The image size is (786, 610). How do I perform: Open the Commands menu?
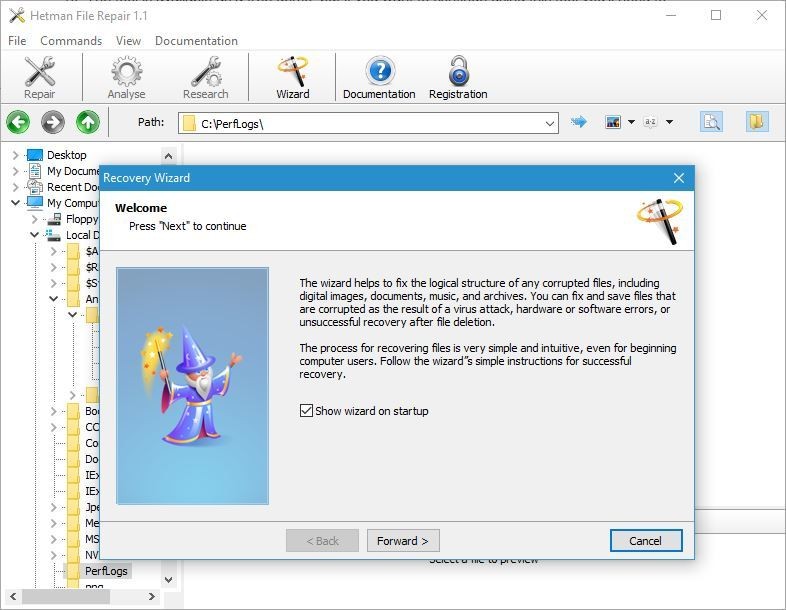click(x=71, y=41)
